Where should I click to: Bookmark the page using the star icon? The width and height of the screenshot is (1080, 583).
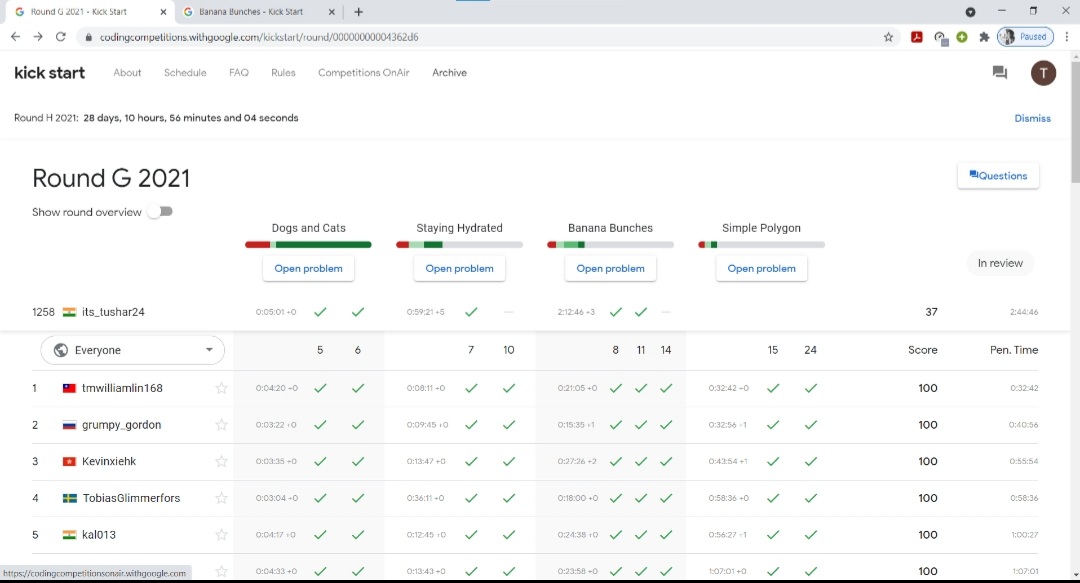pyautogui.click(x=888, y=36)
